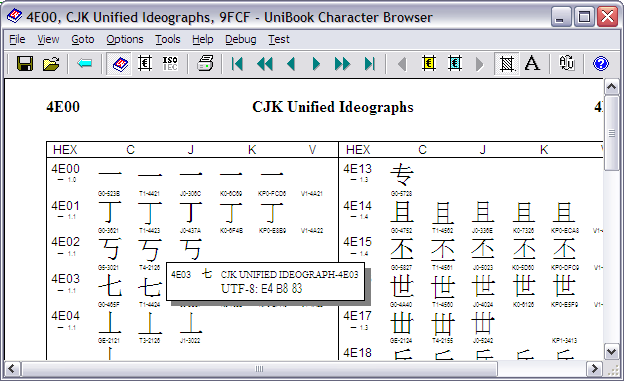Click code point 4E03 row label
This screenshot has height=381, width=624.
click(x=65, y=279)
